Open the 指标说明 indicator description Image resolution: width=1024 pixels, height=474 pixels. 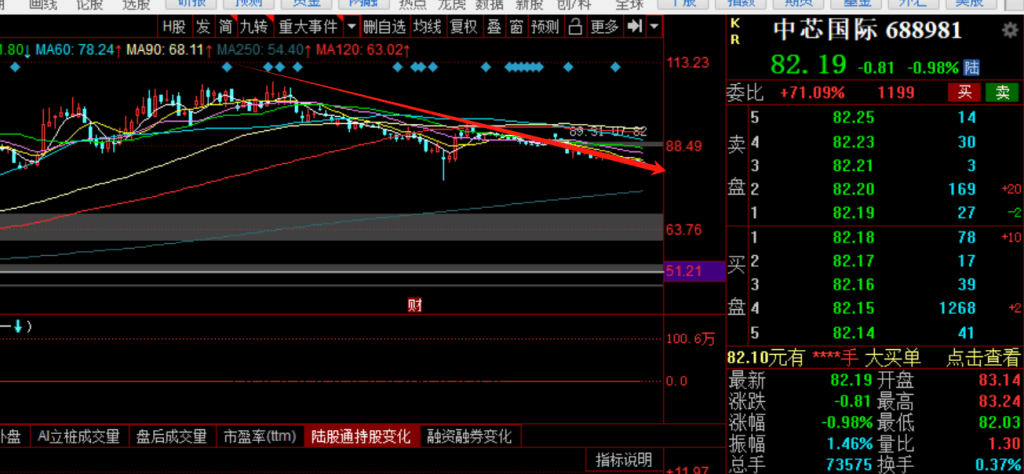(x=624, y=460)
